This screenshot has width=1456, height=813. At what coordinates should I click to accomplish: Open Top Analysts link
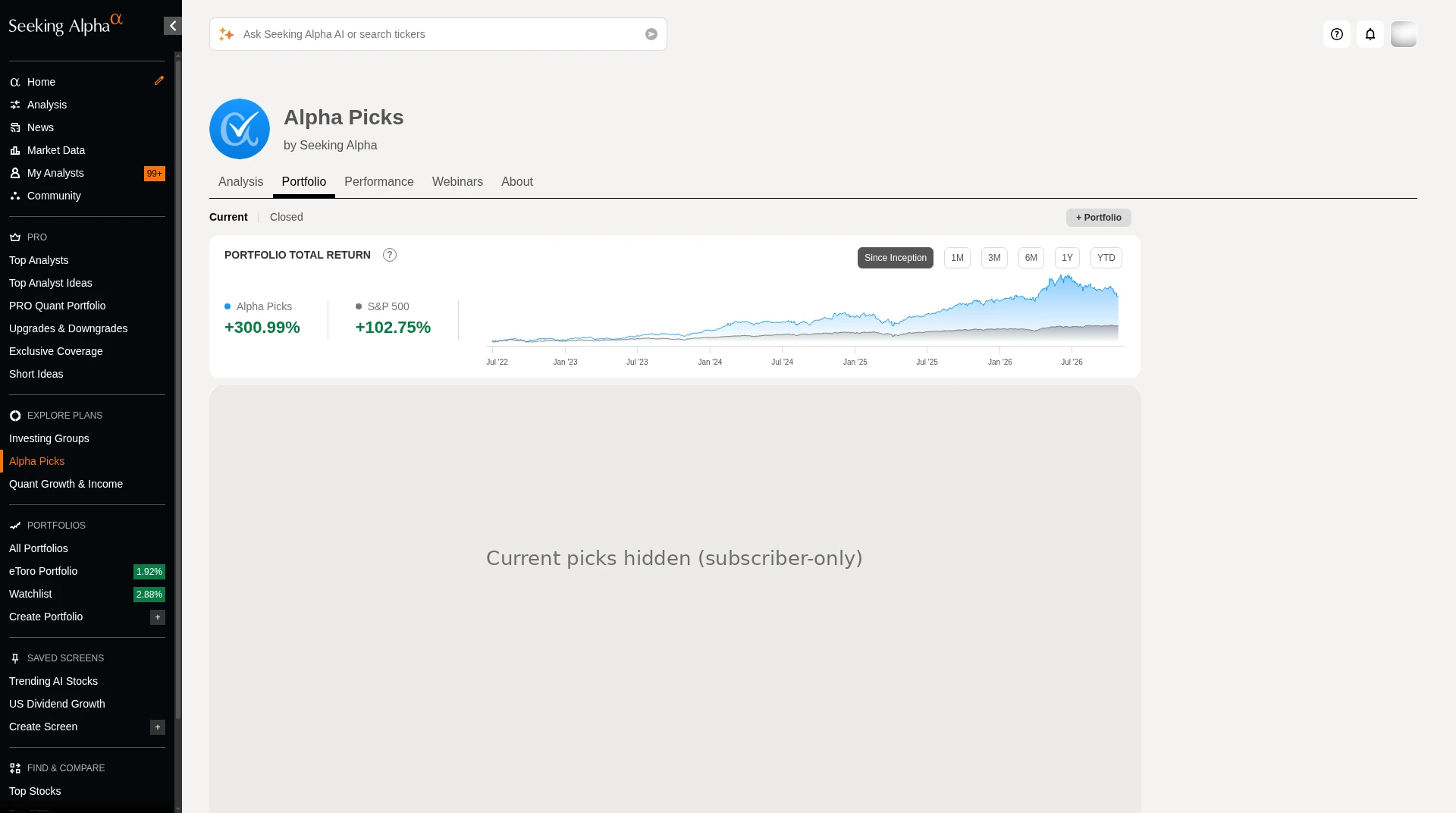(x=39, y=260)
